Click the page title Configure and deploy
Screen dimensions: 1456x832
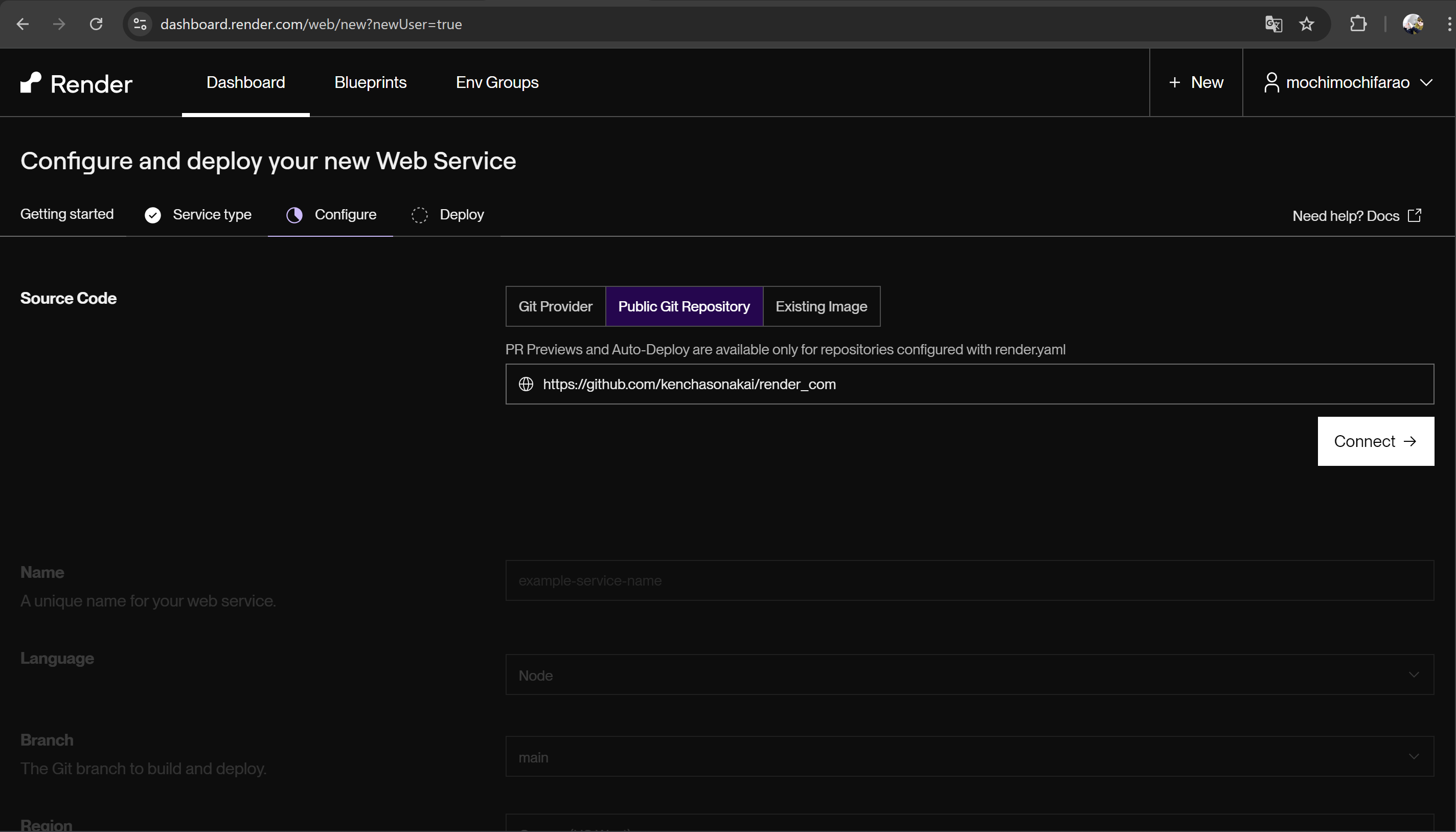[x=268, y=162]
